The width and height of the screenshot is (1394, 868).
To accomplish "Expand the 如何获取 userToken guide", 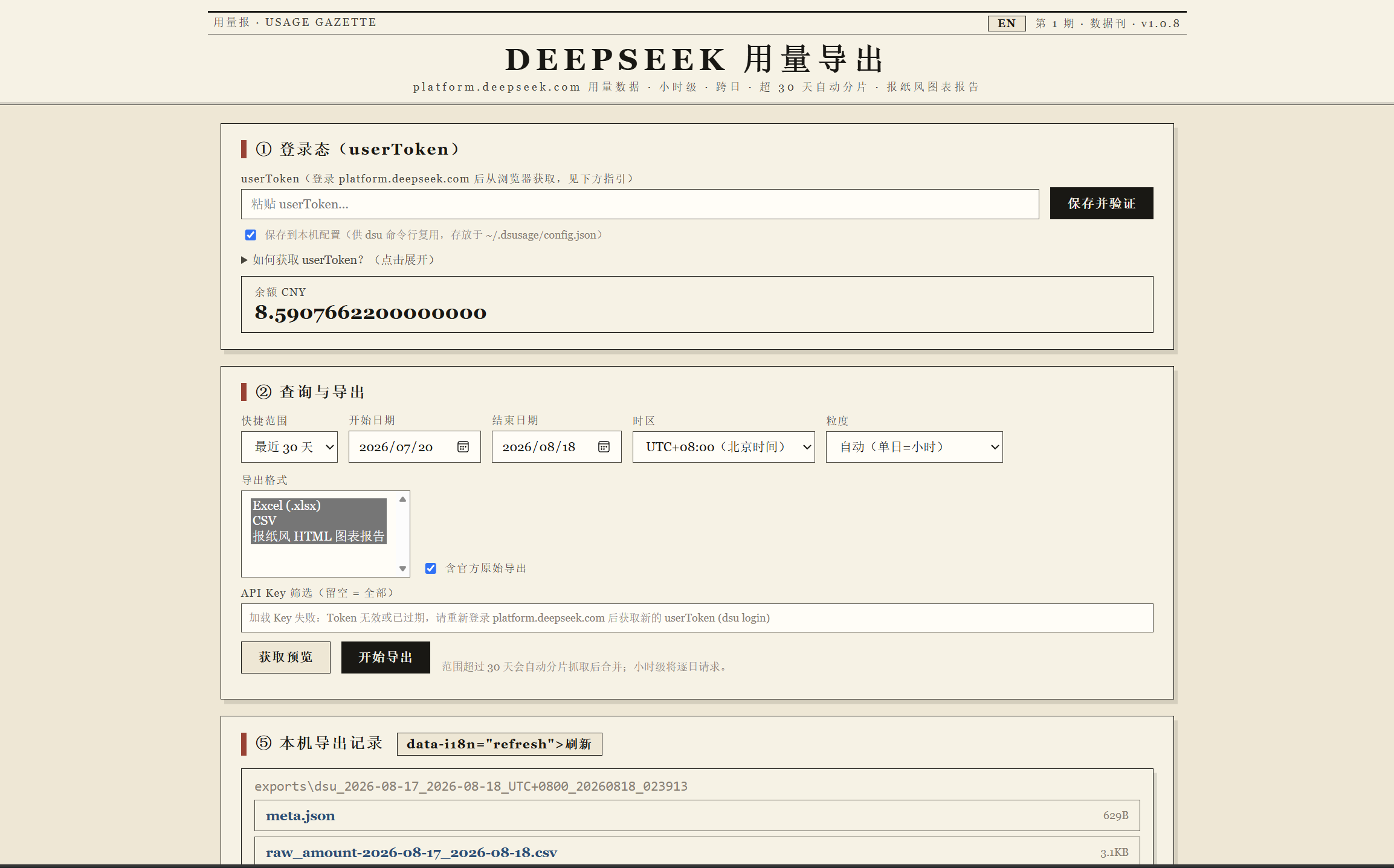I will pos(338,260).
